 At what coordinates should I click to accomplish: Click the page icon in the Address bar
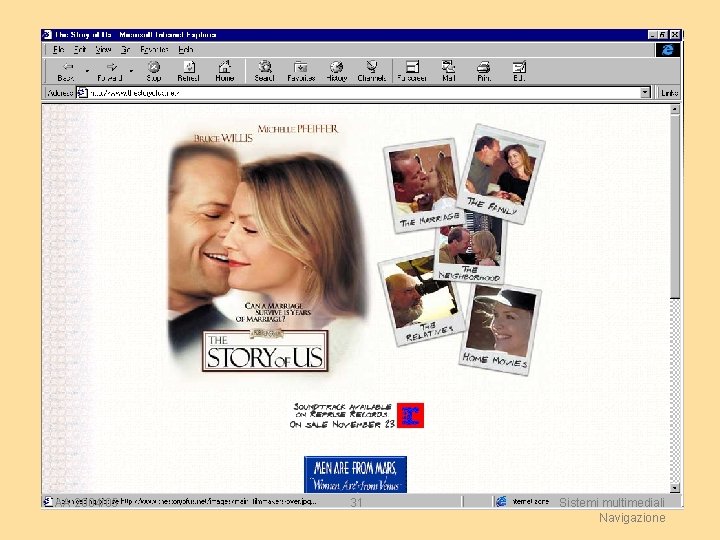click(x=82, y=93)
